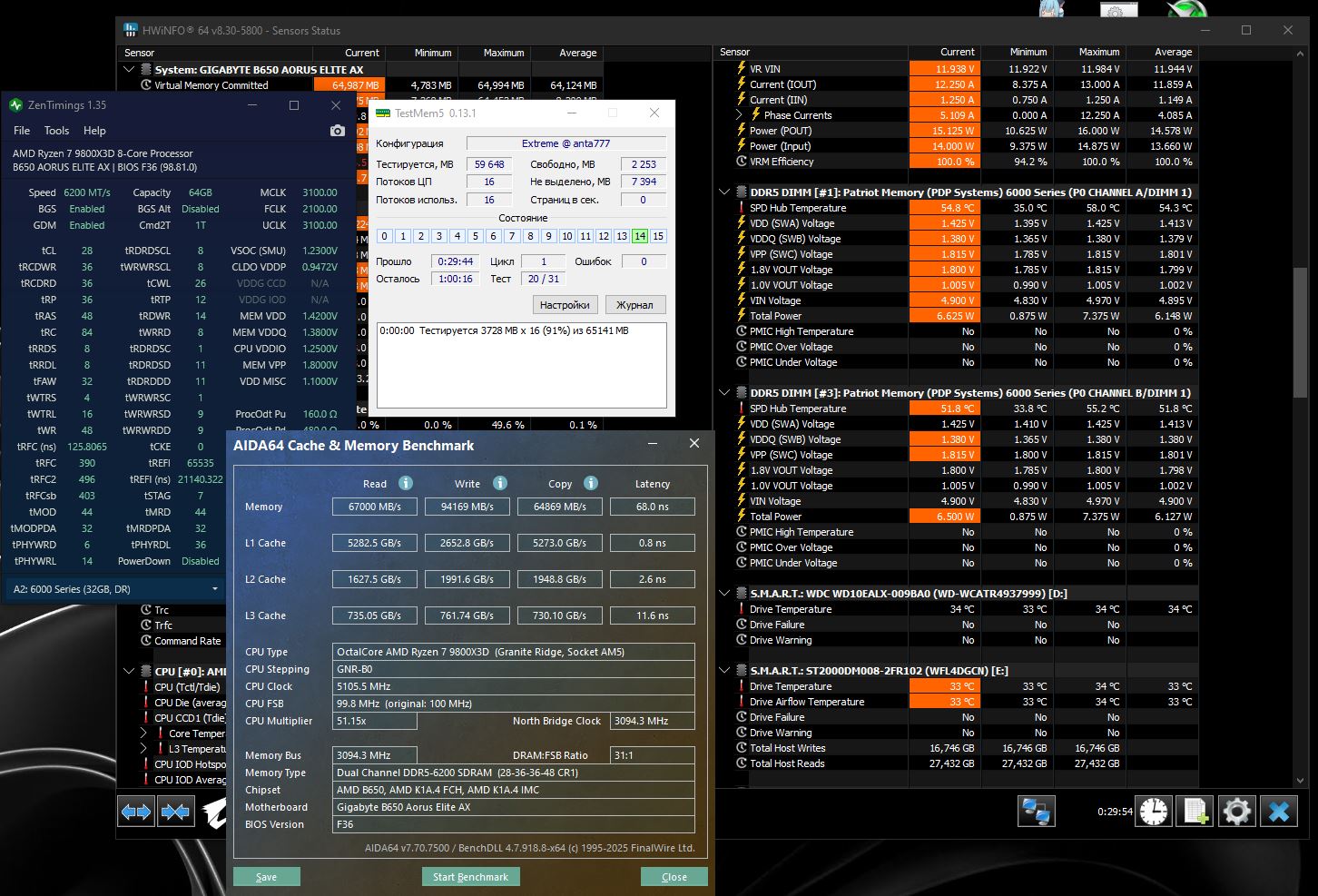This screenshot has height=896, width=1318.
Task: Click the blue X icon in HWiNFO toolbar
Action: 1279,811
